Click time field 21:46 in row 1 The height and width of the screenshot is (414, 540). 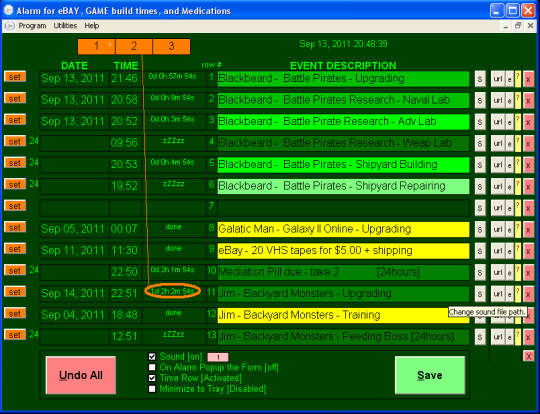(126, 79)
